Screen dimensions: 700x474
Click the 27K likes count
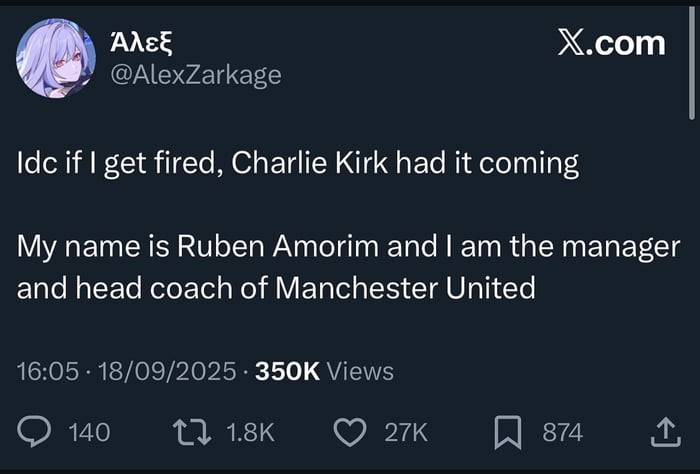point(406,432)
